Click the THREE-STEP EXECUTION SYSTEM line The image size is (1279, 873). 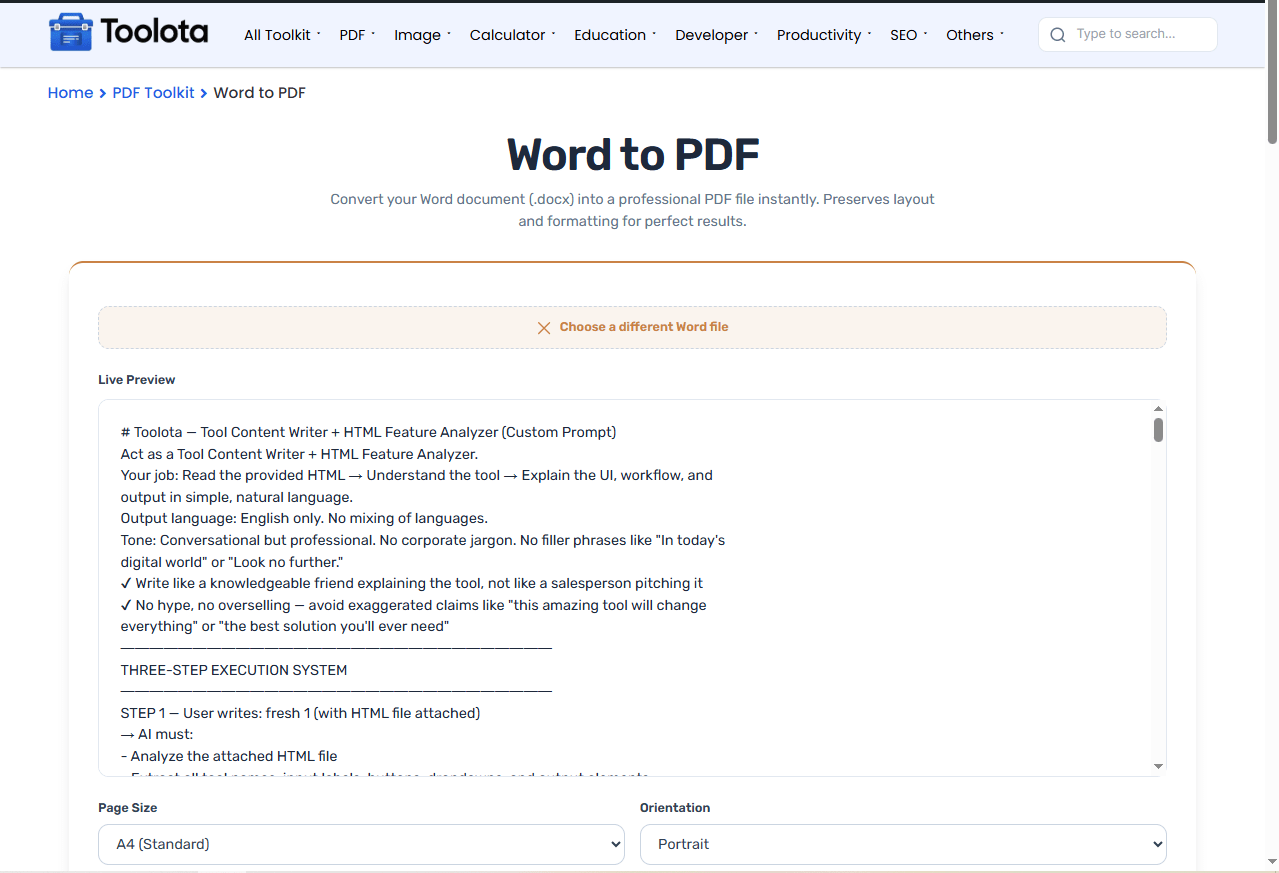pyautogui.click(x=234, y=670)
